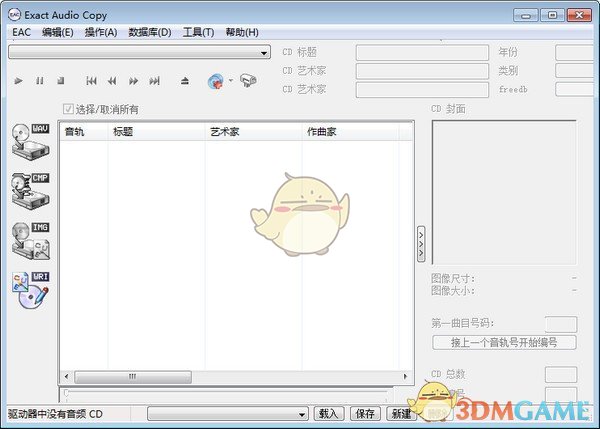Click the WRI write CD icon
Screen dimensions: 600x429
point(31,290)
